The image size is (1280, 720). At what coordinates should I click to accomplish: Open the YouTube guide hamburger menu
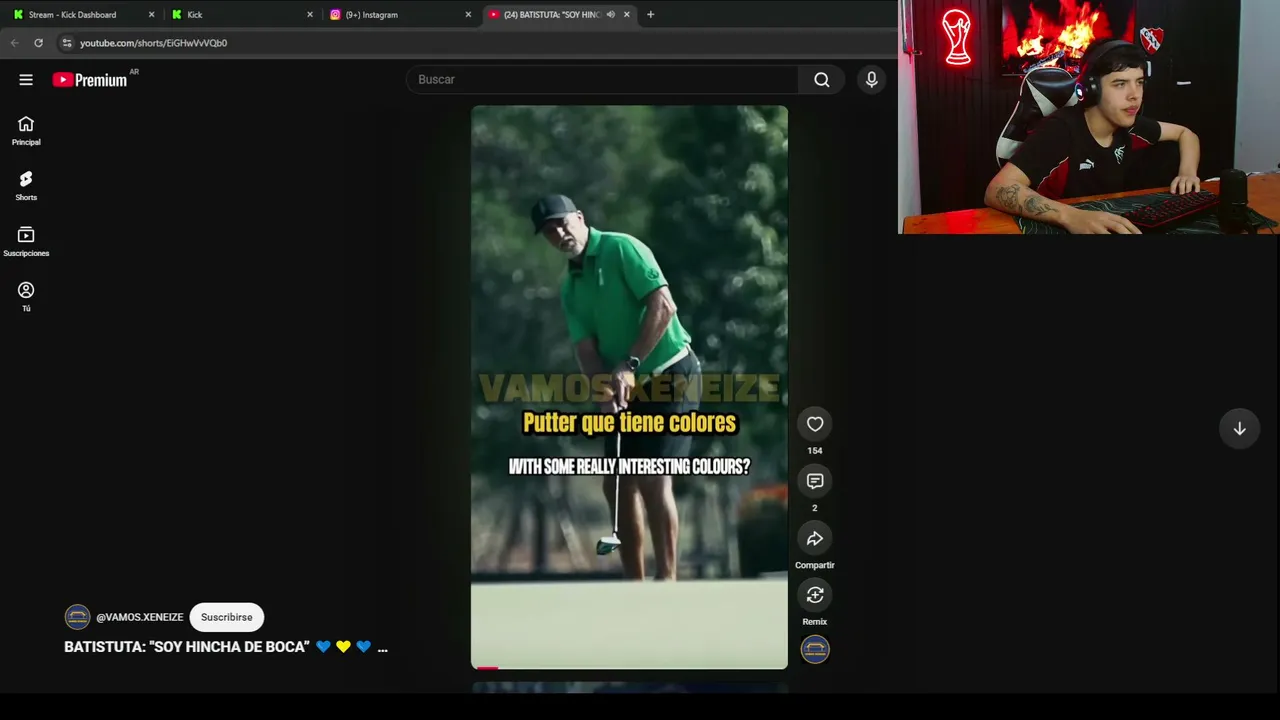point(26,80)
